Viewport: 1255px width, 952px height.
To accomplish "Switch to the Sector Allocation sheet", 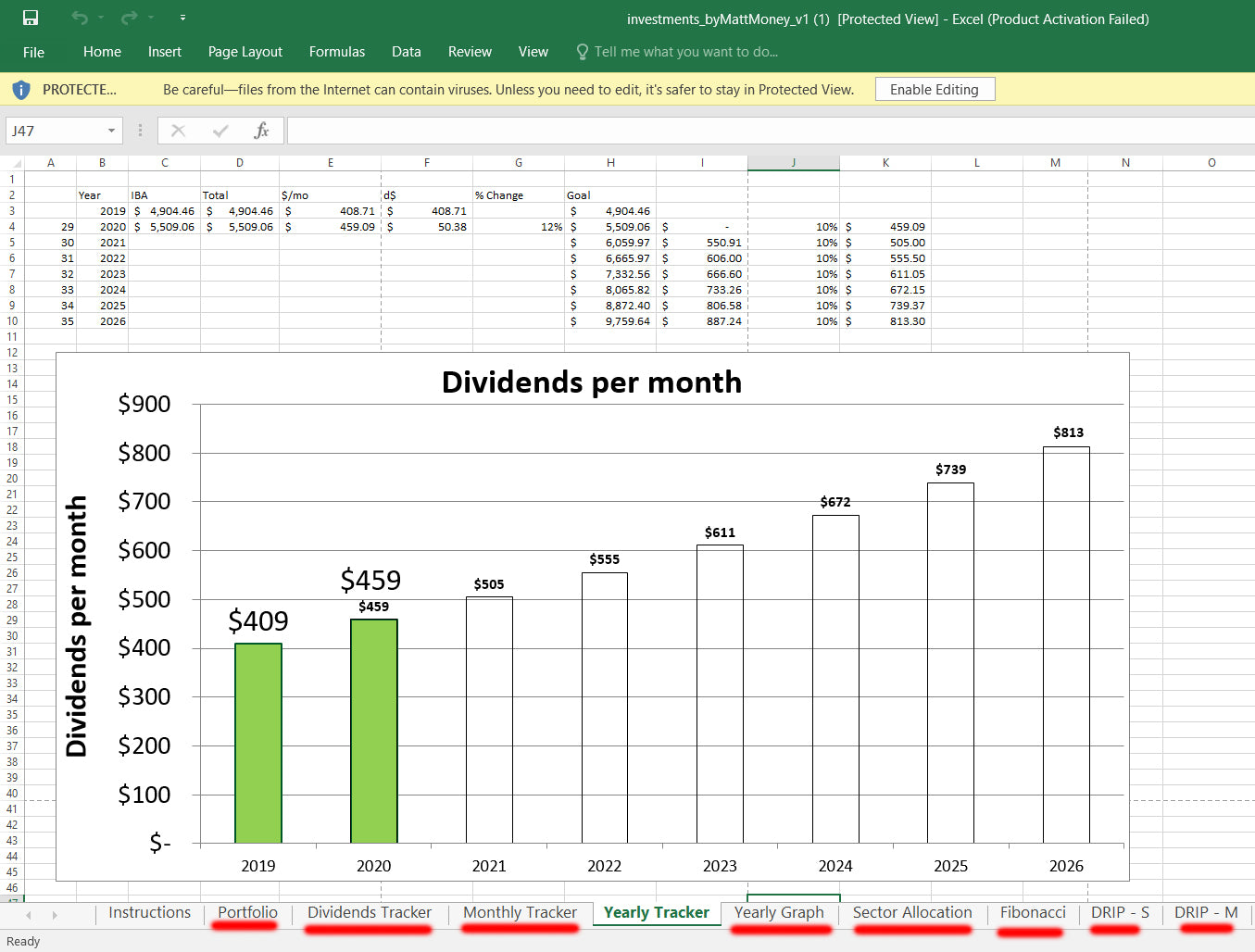I will pyautogui.click(x=911, y=912).
